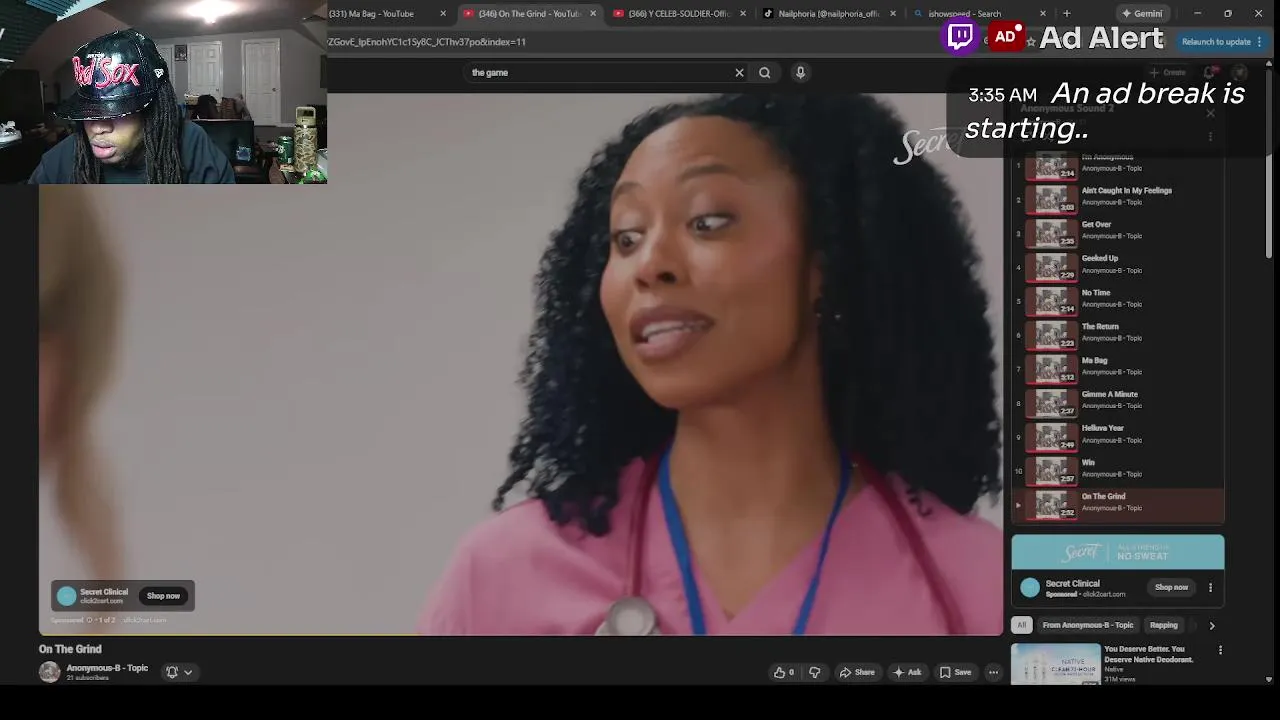1280x720 pixels.
Task: Close the Y CELEB-SOLDIER tab
Action: pyautogui.click(x=743, y=14)
